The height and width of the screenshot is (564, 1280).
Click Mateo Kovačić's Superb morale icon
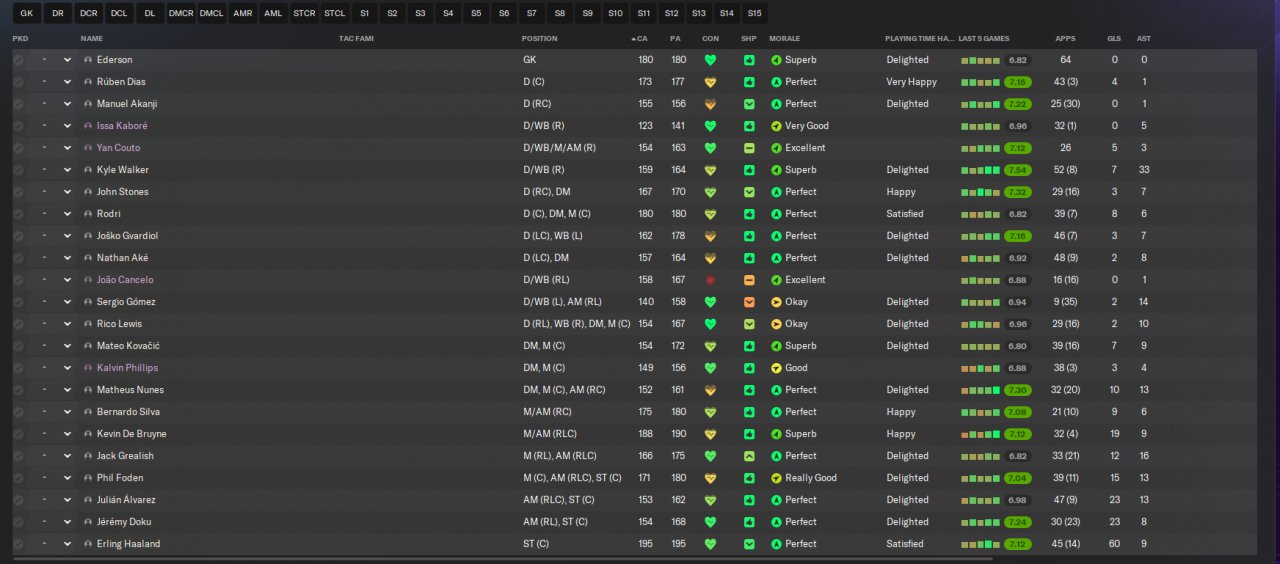point(776,346)
